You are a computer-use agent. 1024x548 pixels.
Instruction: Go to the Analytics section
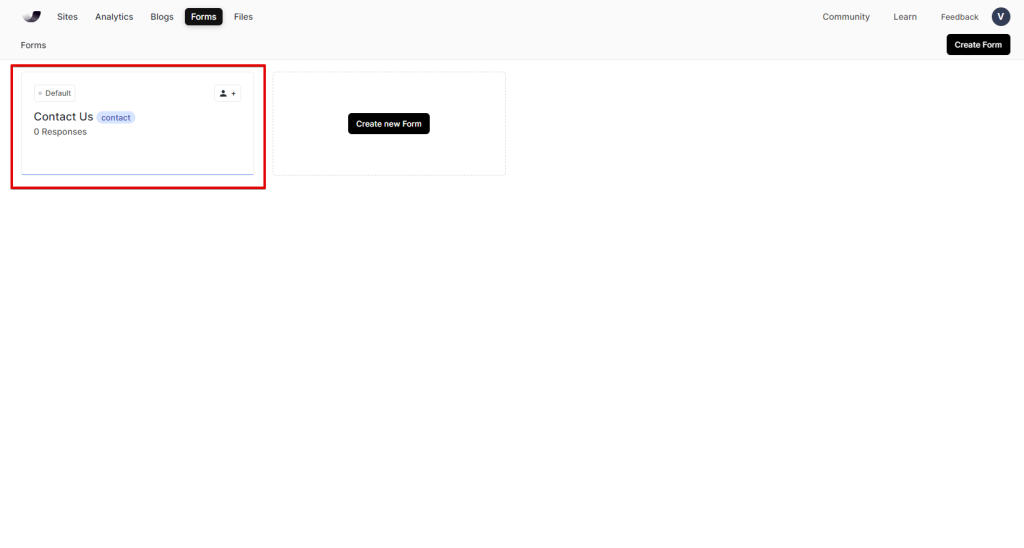pyautogui.click(x=114, y=17)
